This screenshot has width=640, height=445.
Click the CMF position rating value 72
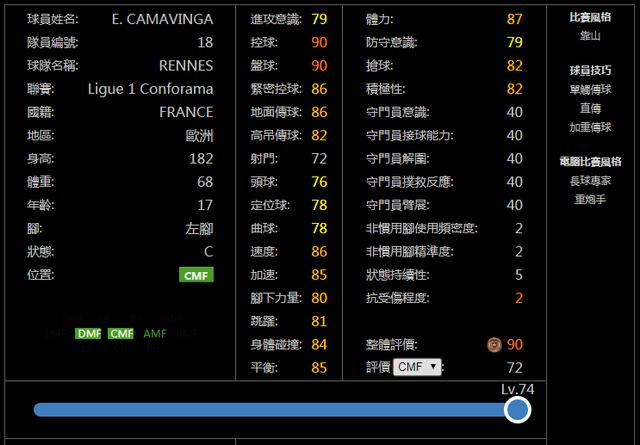[x=514, y=368]
